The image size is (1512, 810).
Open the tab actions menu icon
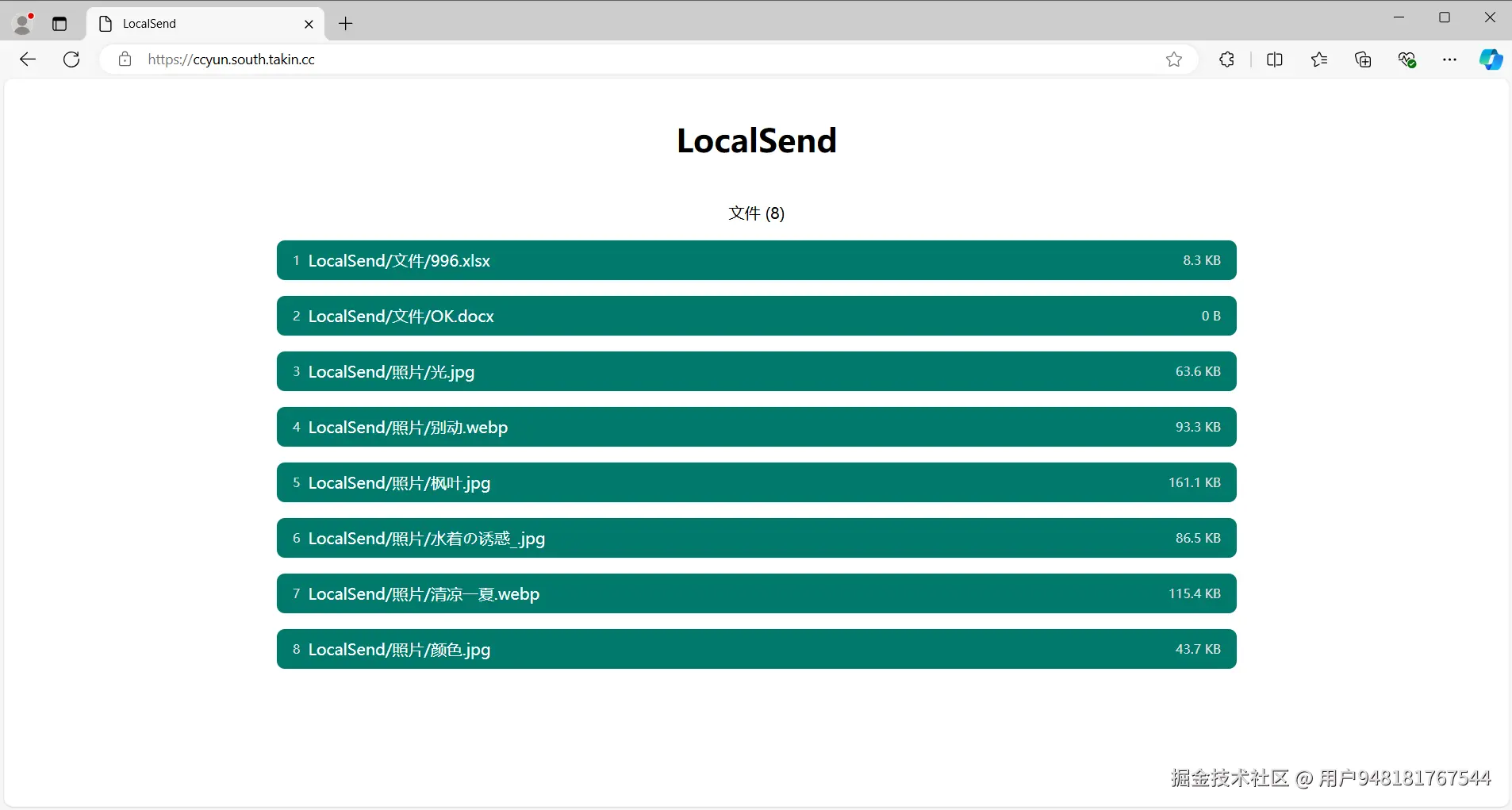click(x=59, y=24)
